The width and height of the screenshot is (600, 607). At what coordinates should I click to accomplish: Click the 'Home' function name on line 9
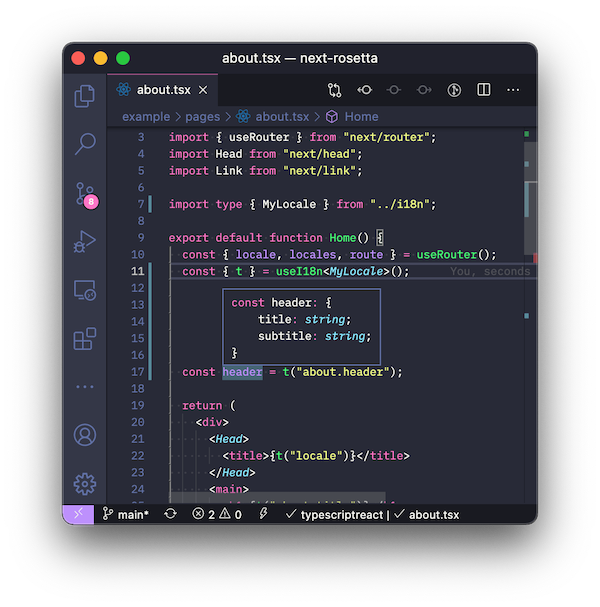pyautogui.click(x=343, y=238)
